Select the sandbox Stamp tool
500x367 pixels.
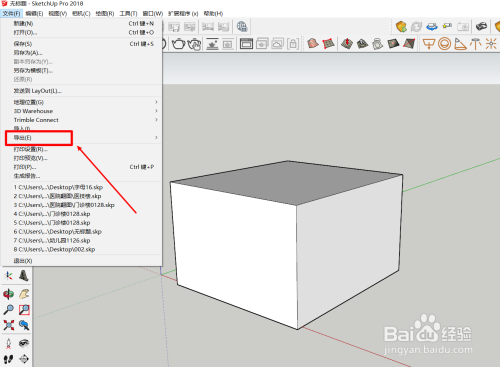(x=362, y=44)
